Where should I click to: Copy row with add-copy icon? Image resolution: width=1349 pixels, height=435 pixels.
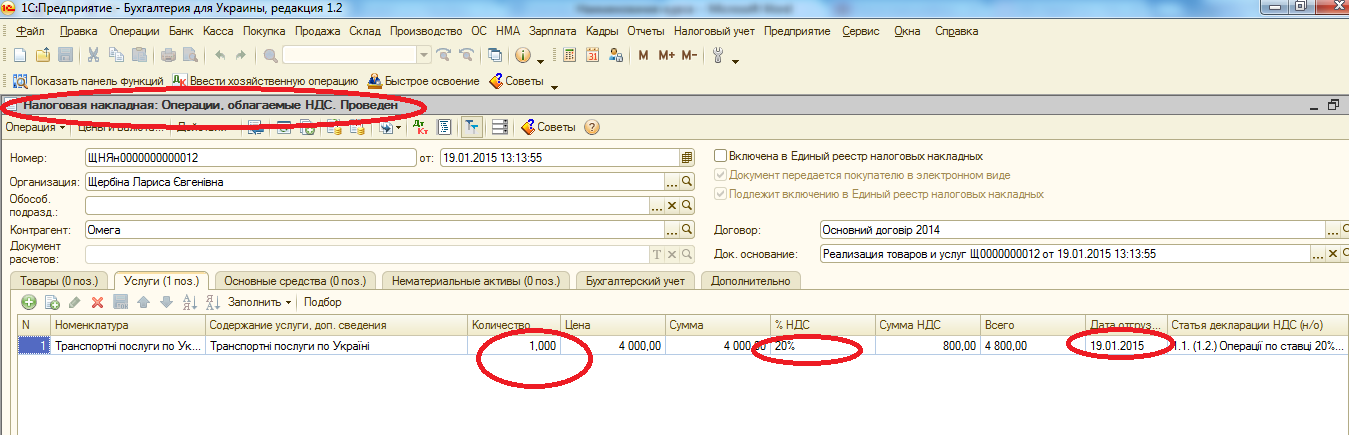(52, 302)
